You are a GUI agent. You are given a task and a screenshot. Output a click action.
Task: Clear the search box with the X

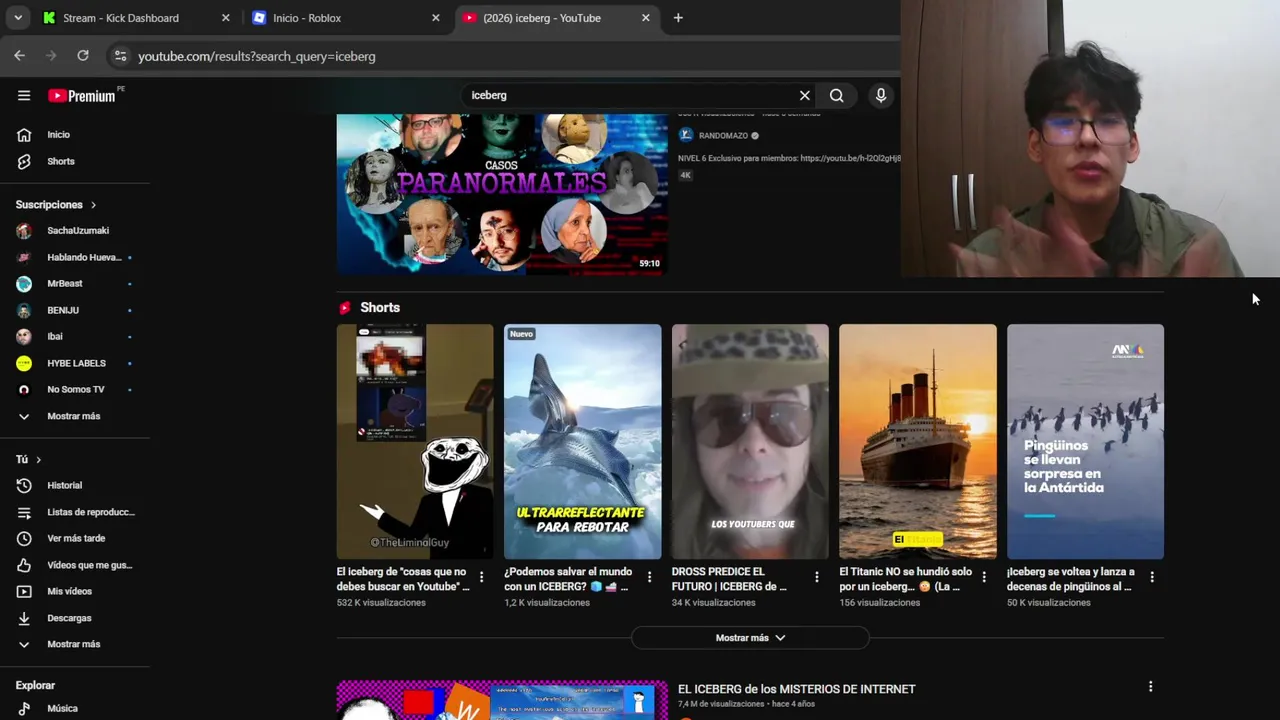click(805, 95)
